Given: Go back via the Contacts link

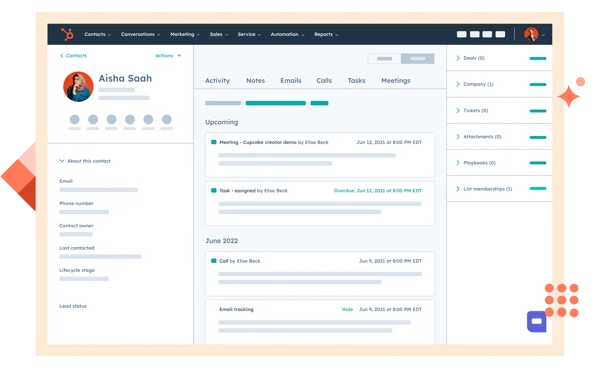Looking at the screenshot, I should pos(73,56).
